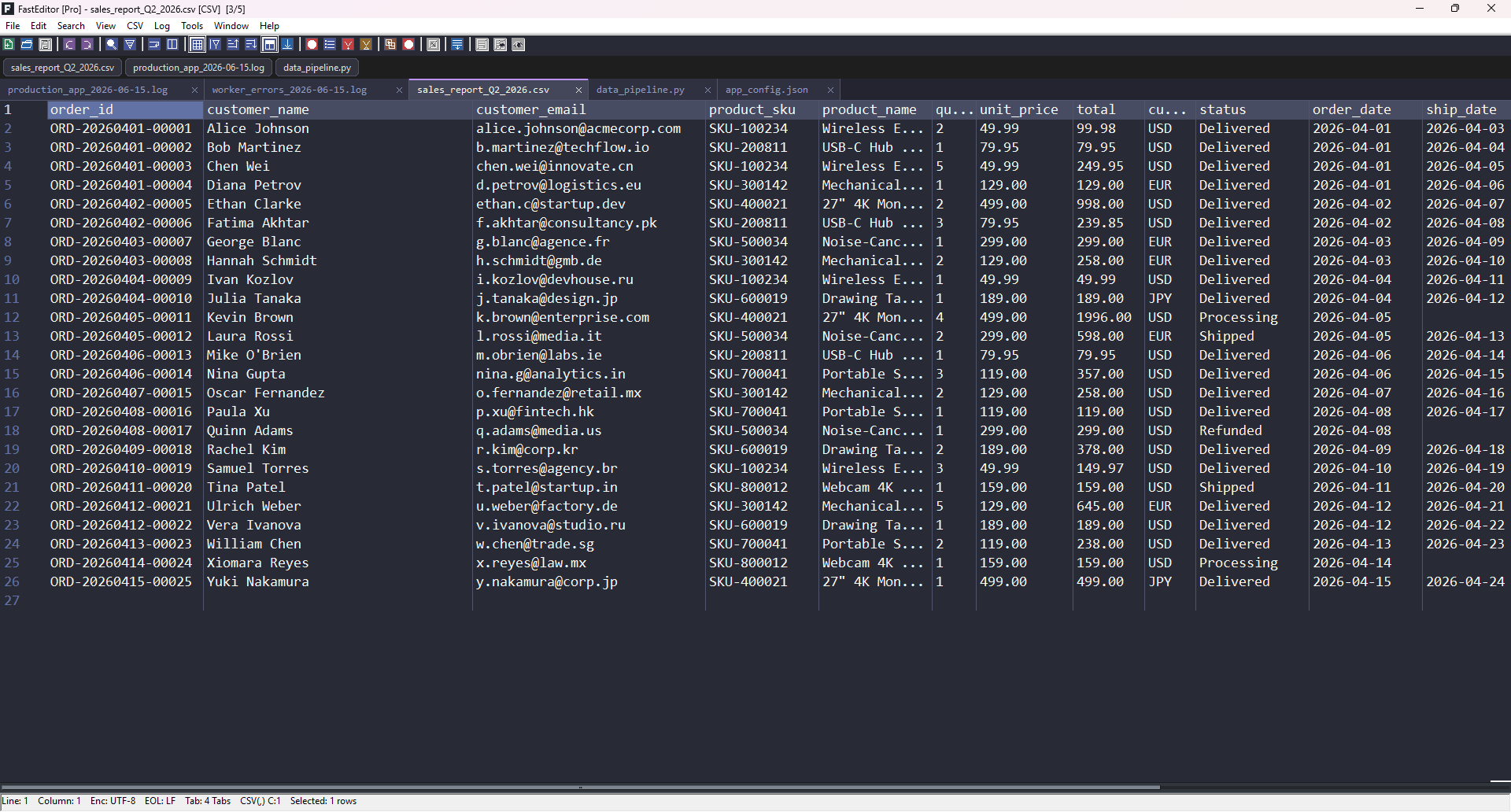Open the View menu
The width and height of the screenshot is (1511, 812).
(x=105, y=26)
